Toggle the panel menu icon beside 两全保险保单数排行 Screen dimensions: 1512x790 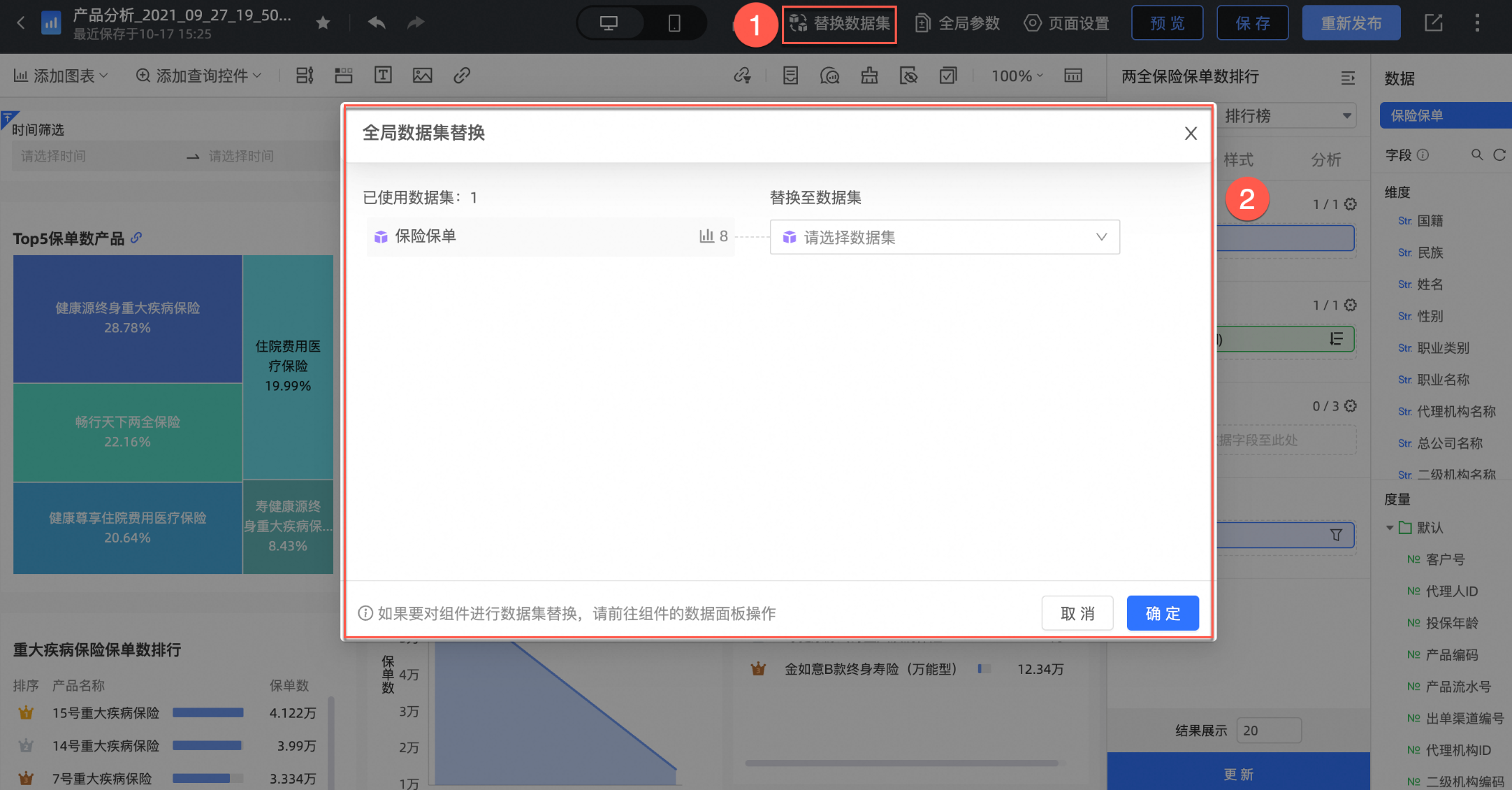pyautogui.click(x=1348, y=78)
